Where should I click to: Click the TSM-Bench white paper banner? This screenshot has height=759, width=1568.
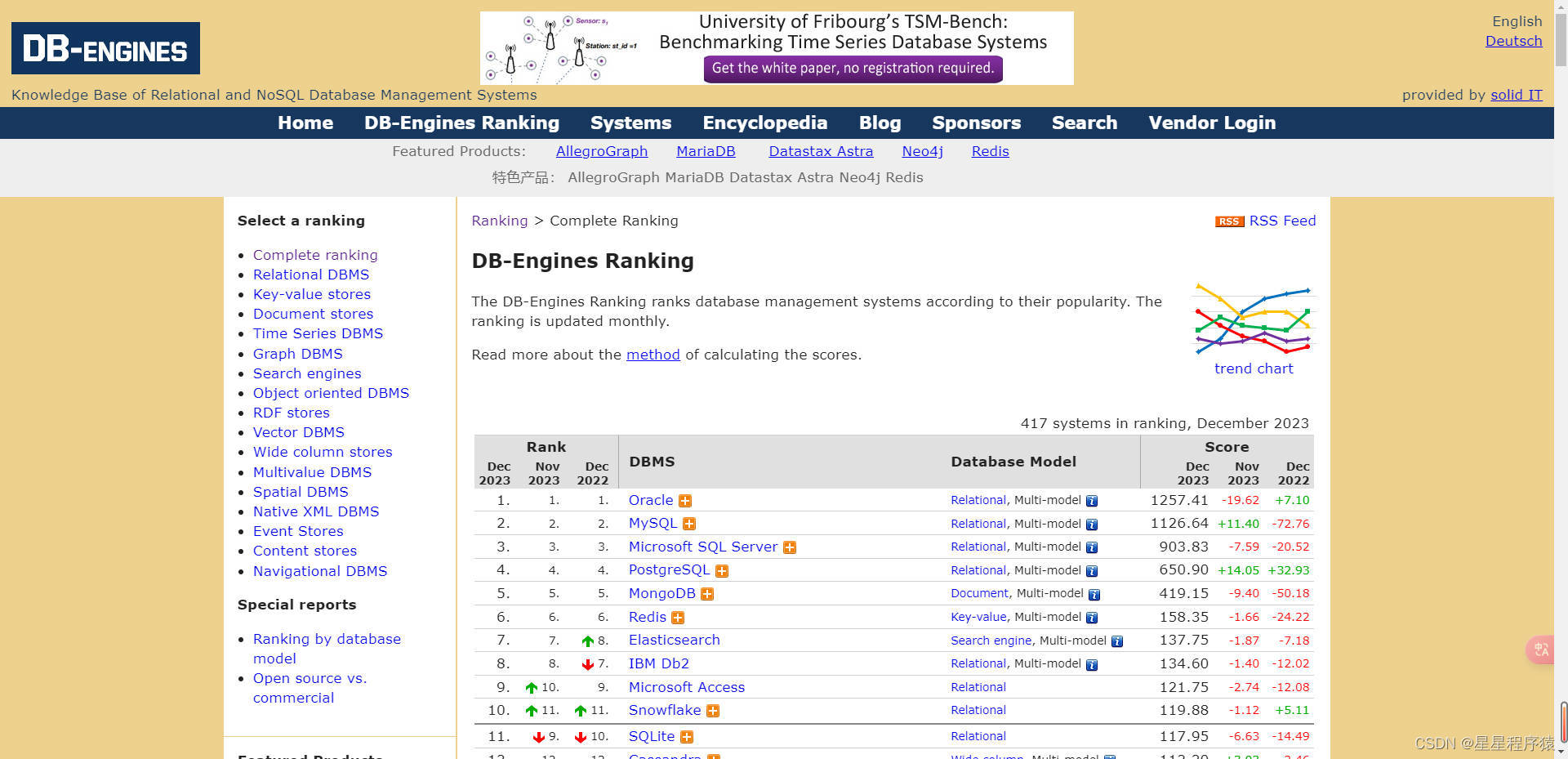777,48
